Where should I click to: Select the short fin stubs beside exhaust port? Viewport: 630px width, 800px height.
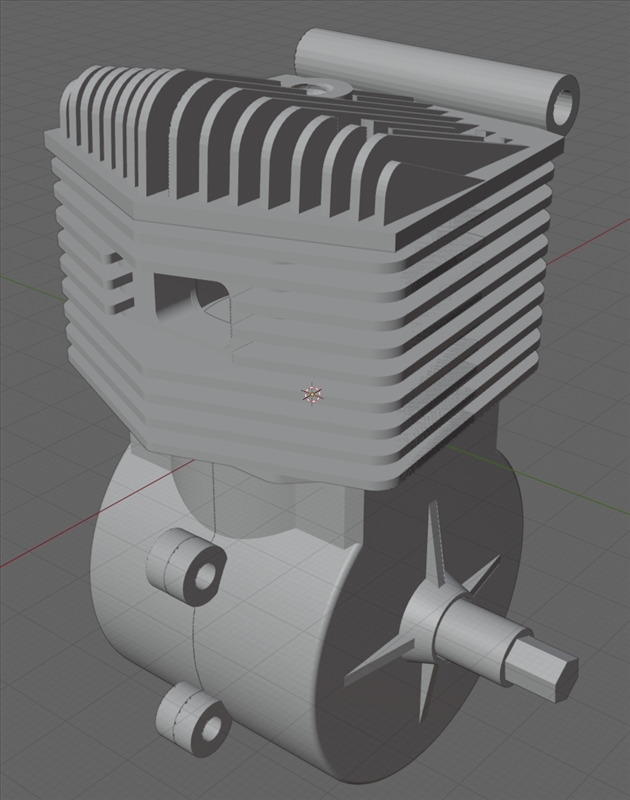coord(120,281)
